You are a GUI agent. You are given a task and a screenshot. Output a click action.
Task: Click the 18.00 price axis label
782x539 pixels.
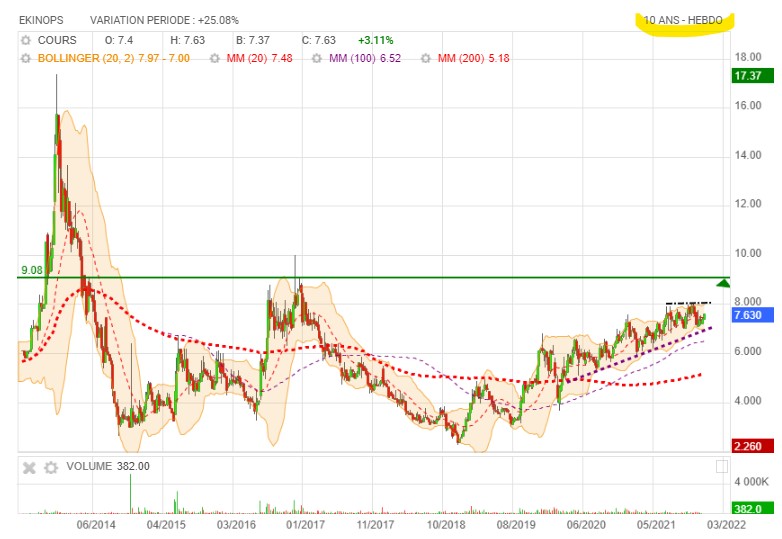coord(748,57)
